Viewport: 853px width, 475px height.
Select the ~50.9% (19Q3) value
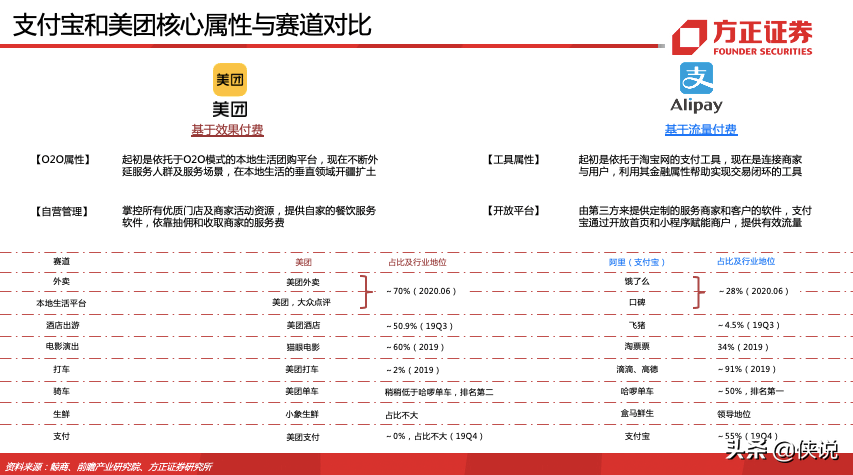(x=419, y=326)
